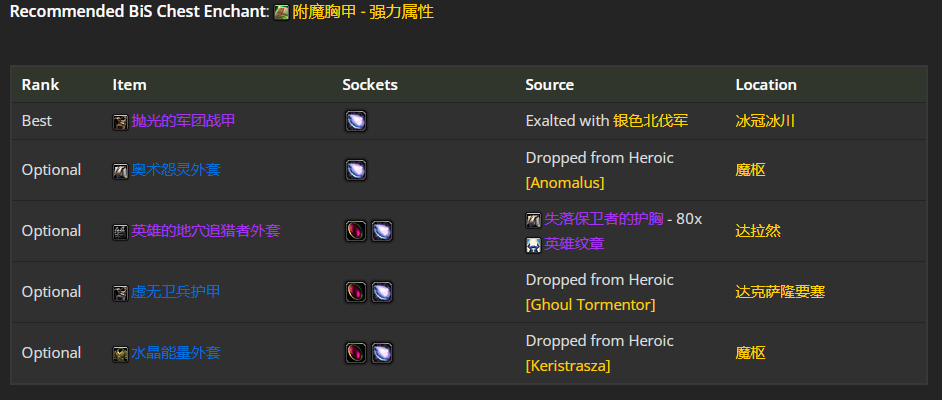
Task: Click the 英雄的地穴追猎者外套 item icon
Action: pos(121,232)
